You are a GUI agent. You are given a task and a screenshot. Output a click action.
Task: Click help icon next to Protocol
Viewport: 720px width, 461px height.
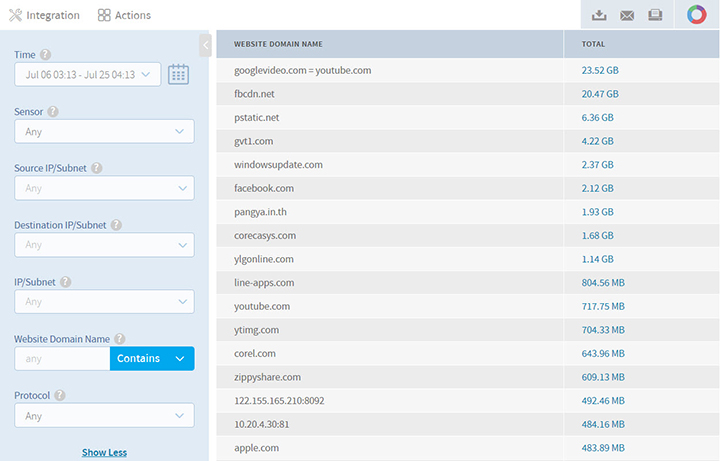pyautogui.click(x=59, y=396)
